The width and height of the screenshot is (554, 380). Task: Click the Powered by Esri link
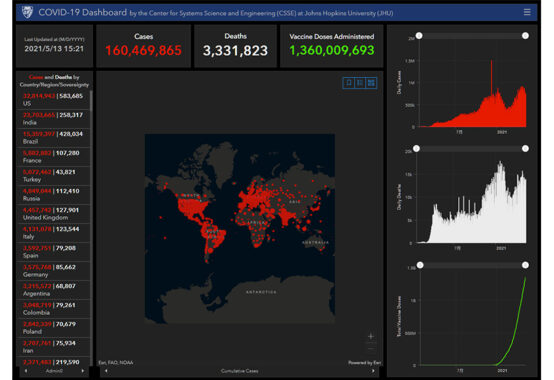[364, 363]
